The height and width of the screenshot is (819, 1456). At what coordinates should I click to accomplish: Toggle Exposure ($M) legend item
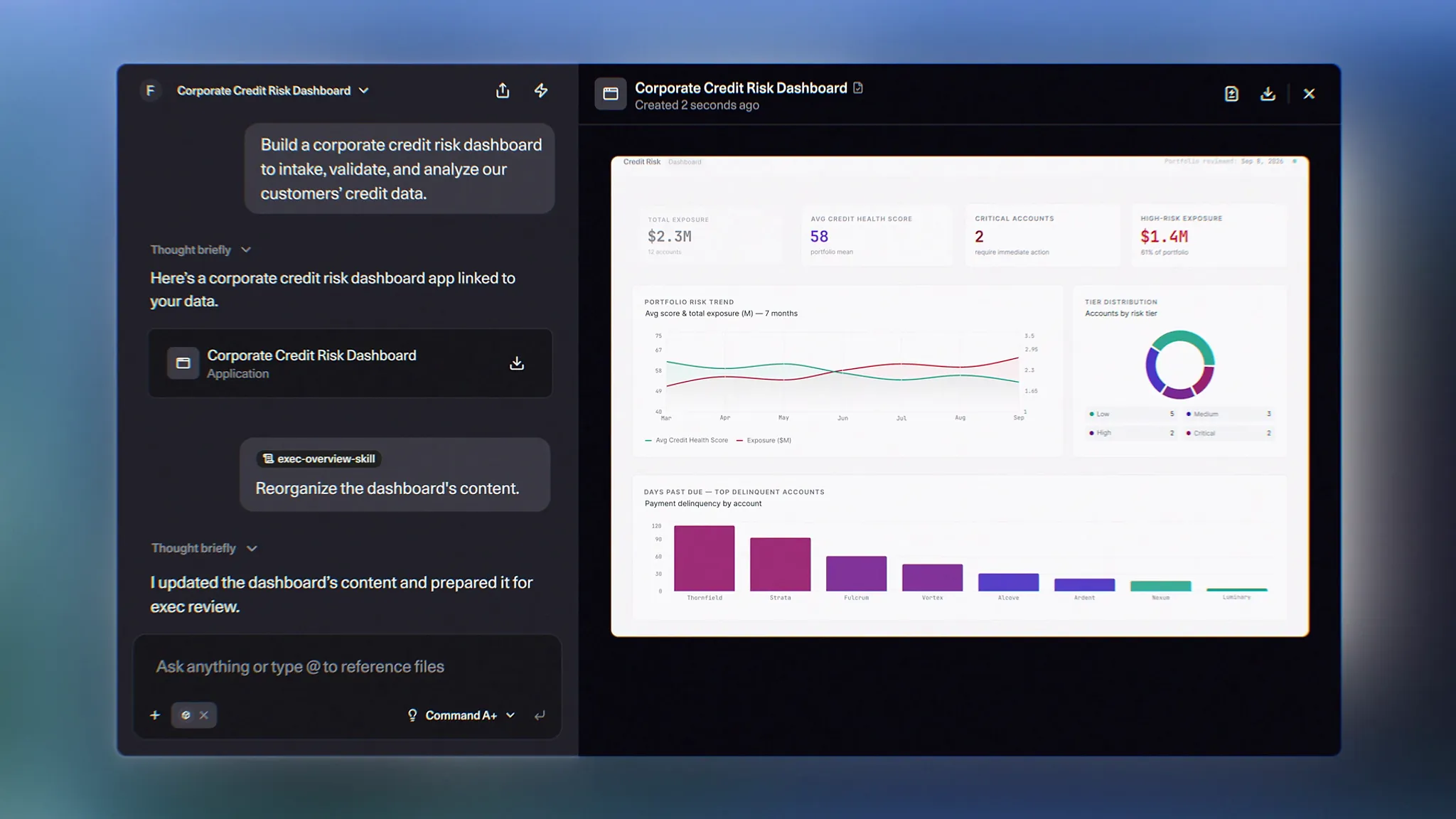coord(764,440)
